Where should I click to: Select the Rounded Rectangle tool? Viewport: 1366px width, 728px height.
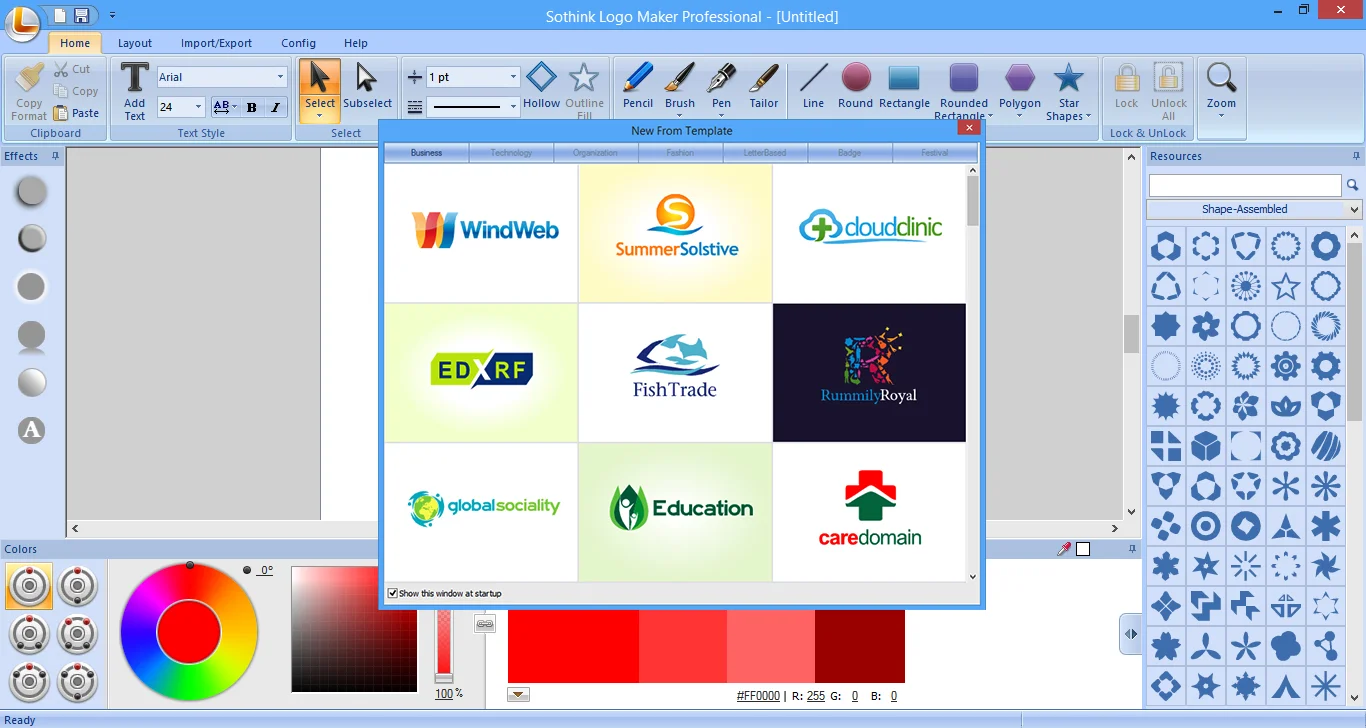964,90
